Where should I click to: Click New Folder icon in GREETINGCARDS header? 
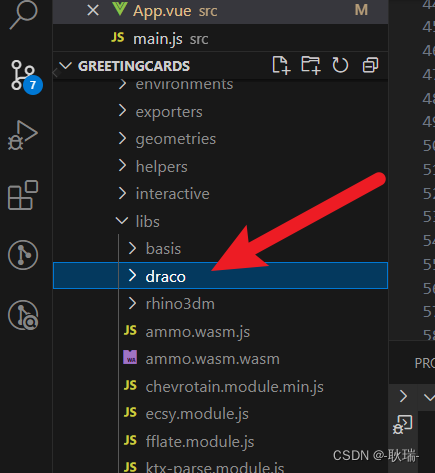[311, 65]
